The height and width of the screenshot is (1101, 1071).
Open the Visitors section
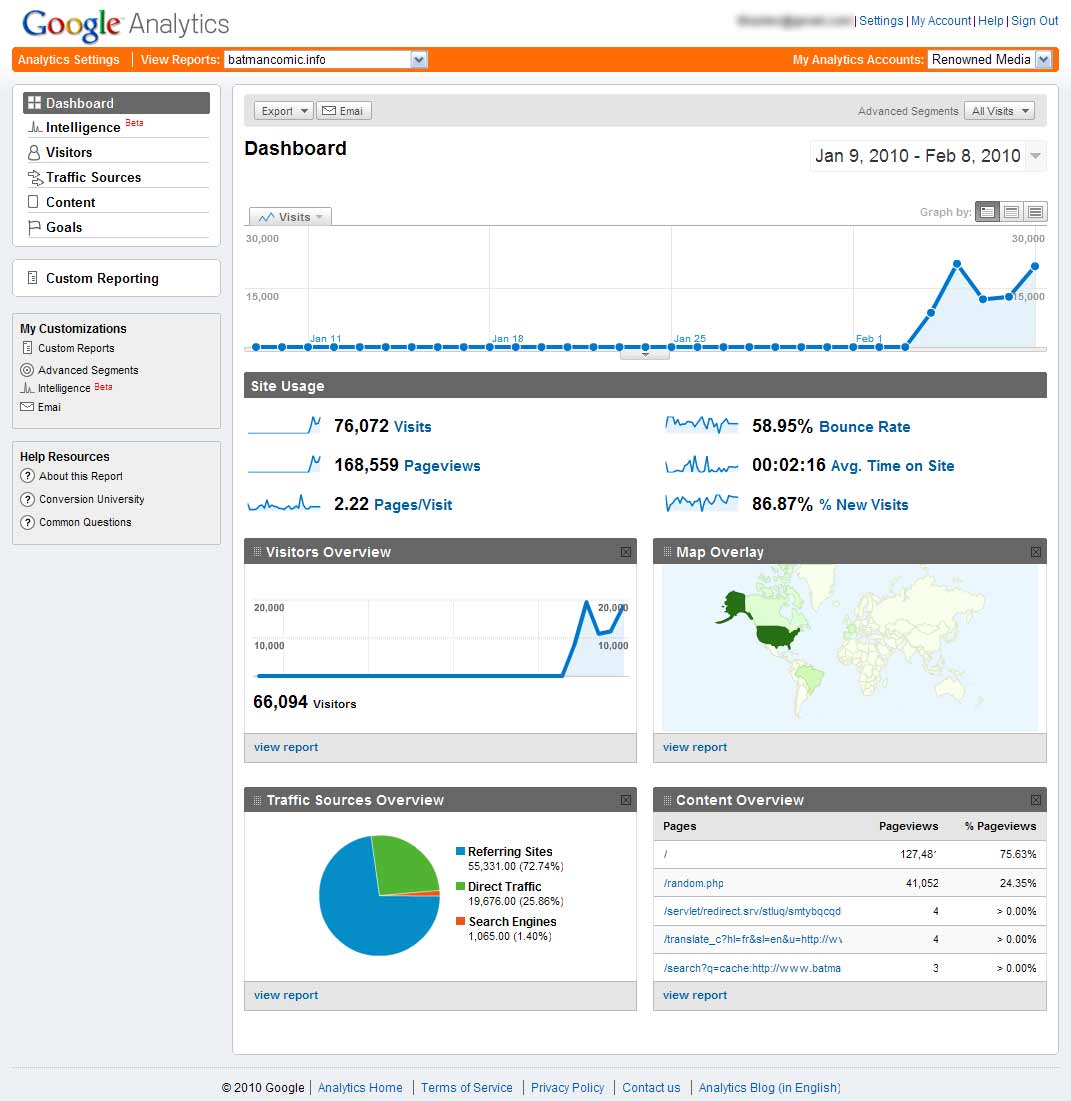point(69,152)
